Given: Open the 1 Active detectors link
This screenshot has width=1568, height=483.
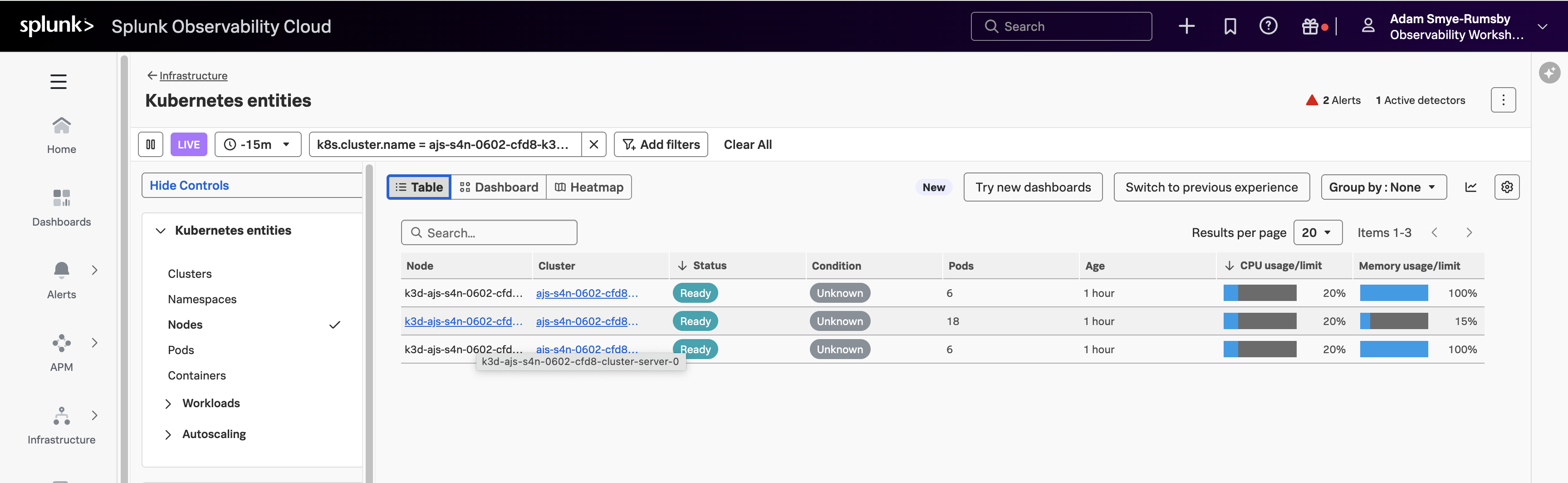Looking at the screenshot, I should coord(1420,100).
